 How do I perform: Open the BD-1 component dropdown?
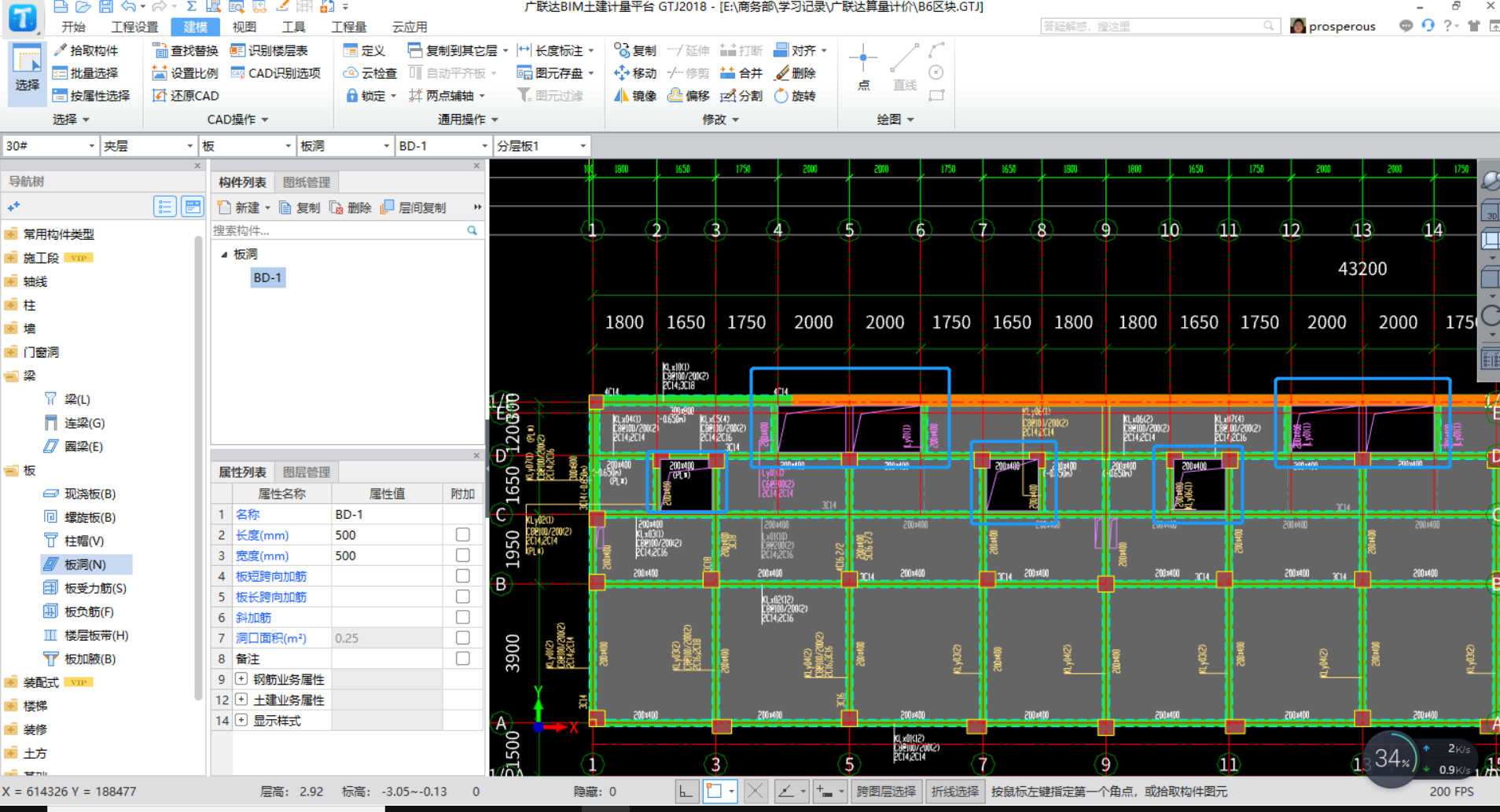(443, 146)
